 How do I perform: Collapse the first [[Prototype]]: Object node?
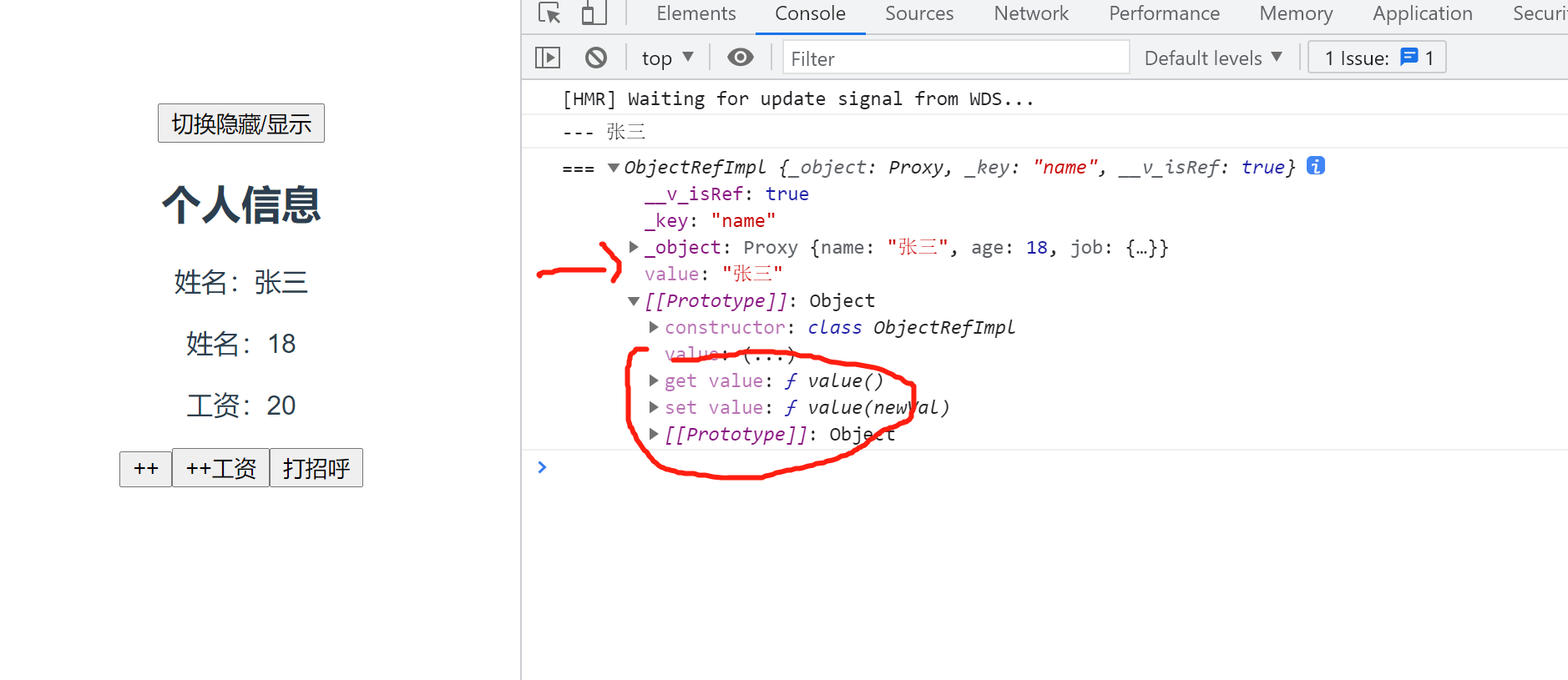[x=634, y=301]
